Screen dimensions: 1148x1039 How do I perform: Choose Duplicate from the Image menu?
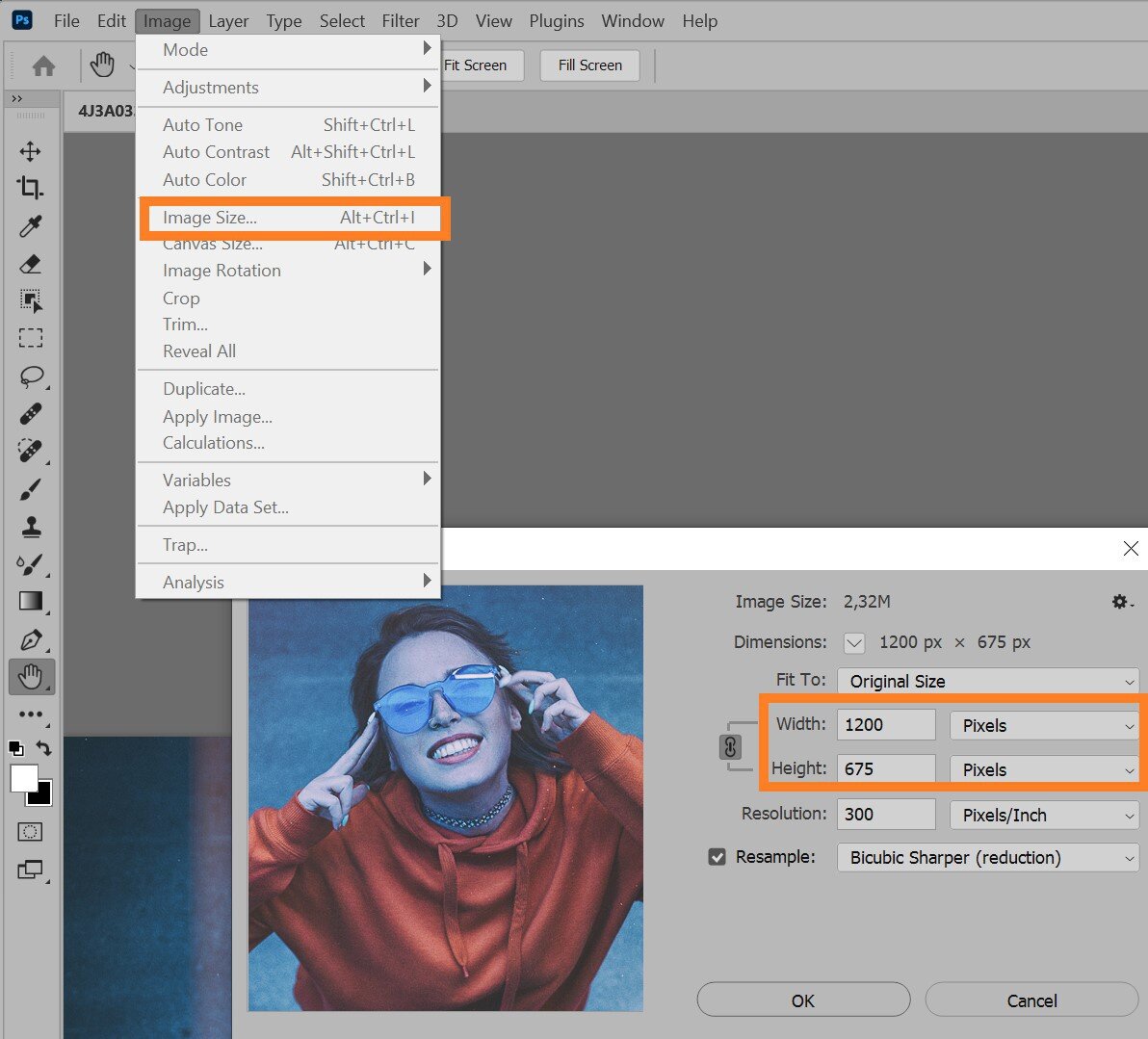click(288, 389)
